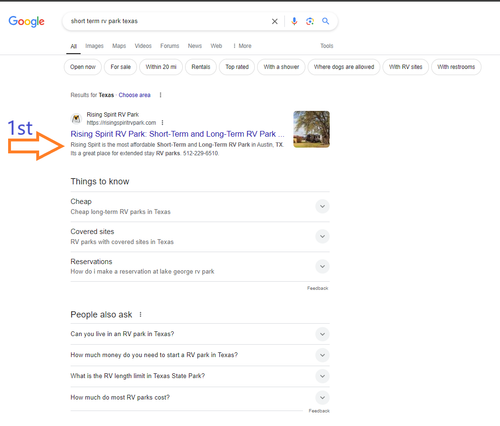Click Feedback under Things to know
The width and height of the screenshot is (500, 426).
pyautogui.click(x=318, y=288)
